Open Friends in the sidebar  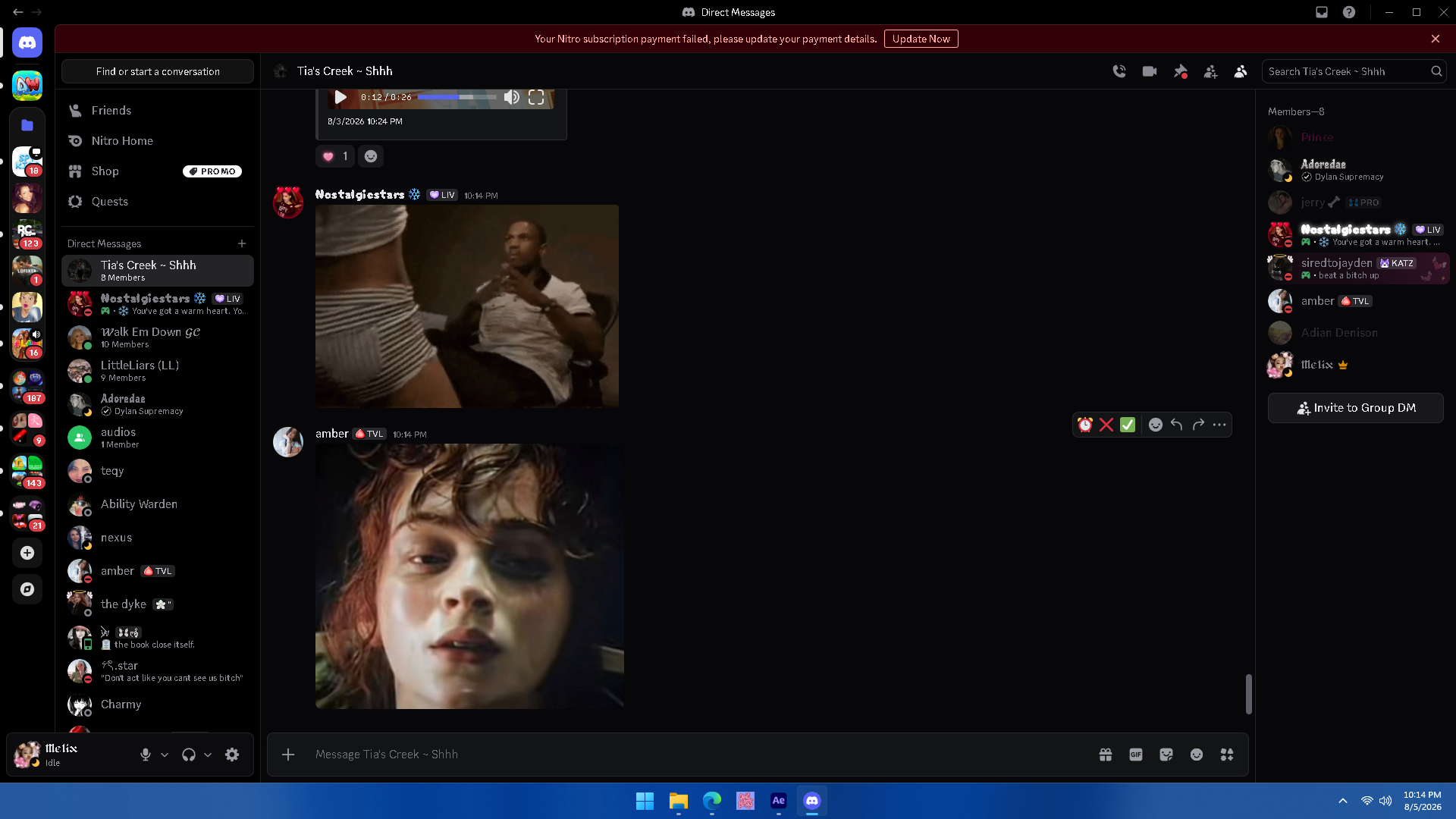tap(158, 111)
